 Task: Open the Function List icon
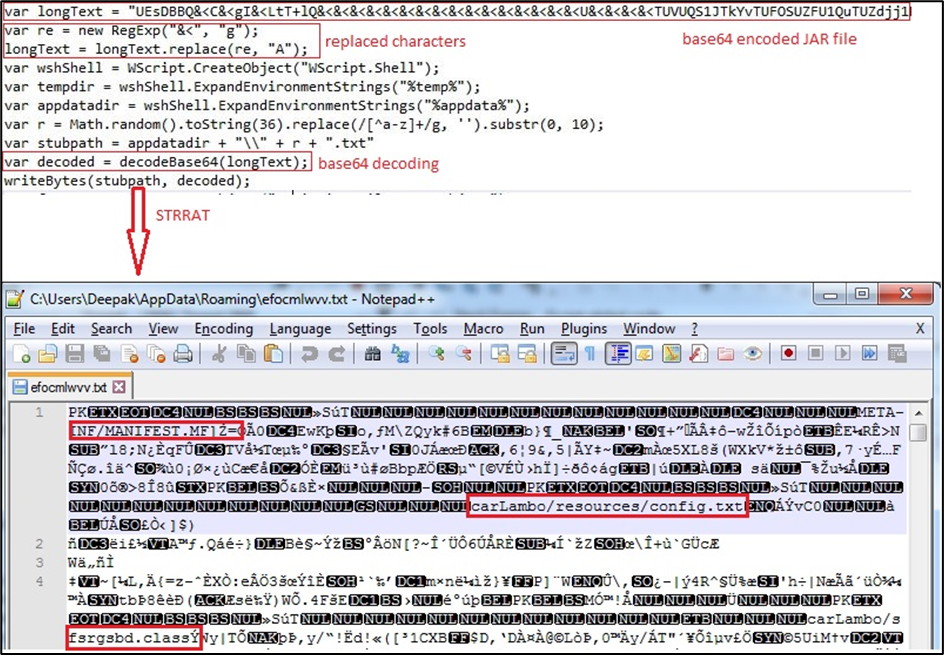698,353
